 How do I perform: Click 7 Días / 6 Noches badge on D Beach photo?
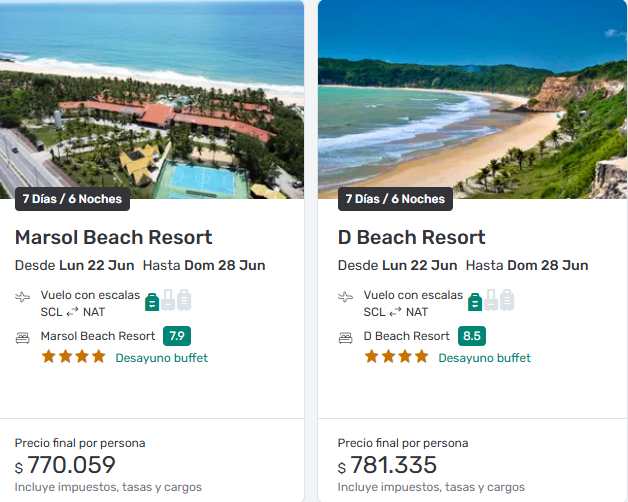point(395,199)
